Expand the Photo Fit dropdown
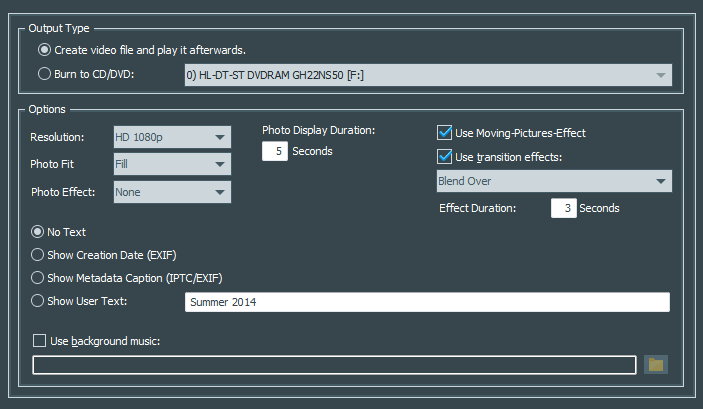 tap(172, 164)
